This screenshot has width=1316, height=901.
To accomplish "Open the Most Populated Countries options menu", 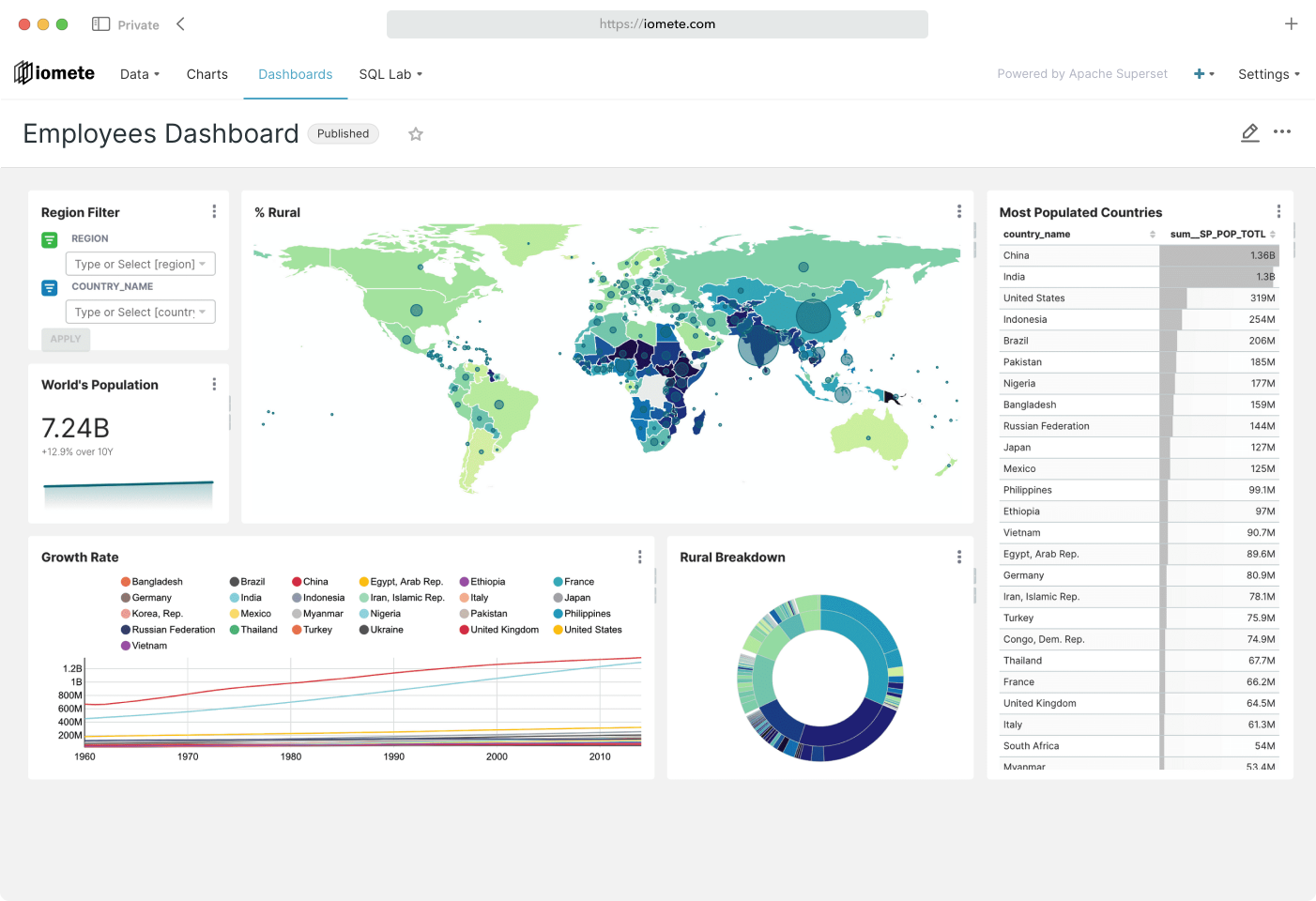I will (1278, 211).
